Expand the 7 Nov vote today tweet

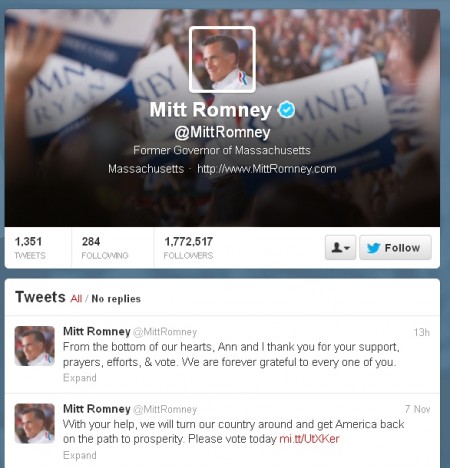80,455
